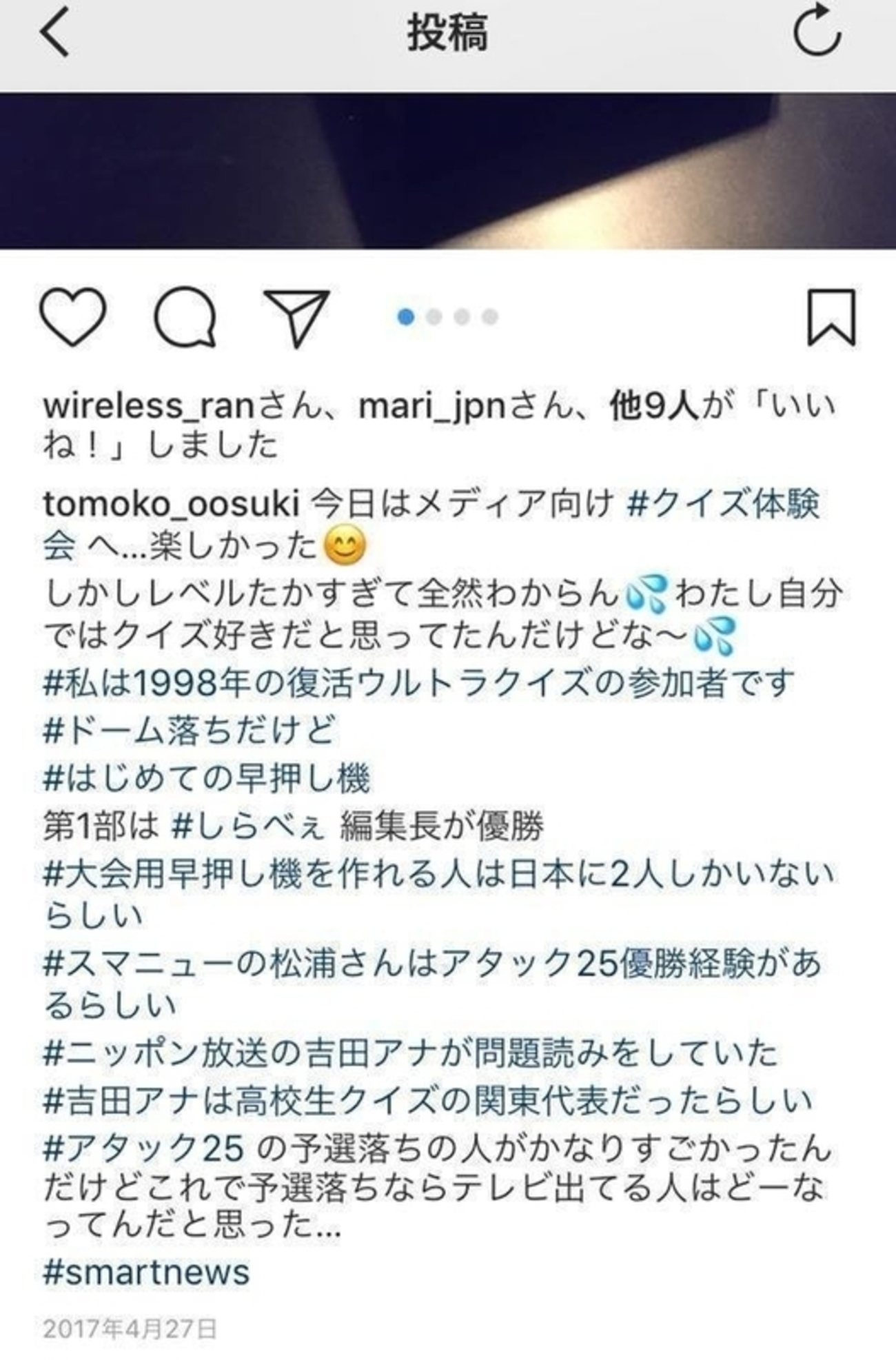Open hashtag #ドーム落ちだけど
Viewport: 896px width, 1360px height.
click(x=190, y=731)
